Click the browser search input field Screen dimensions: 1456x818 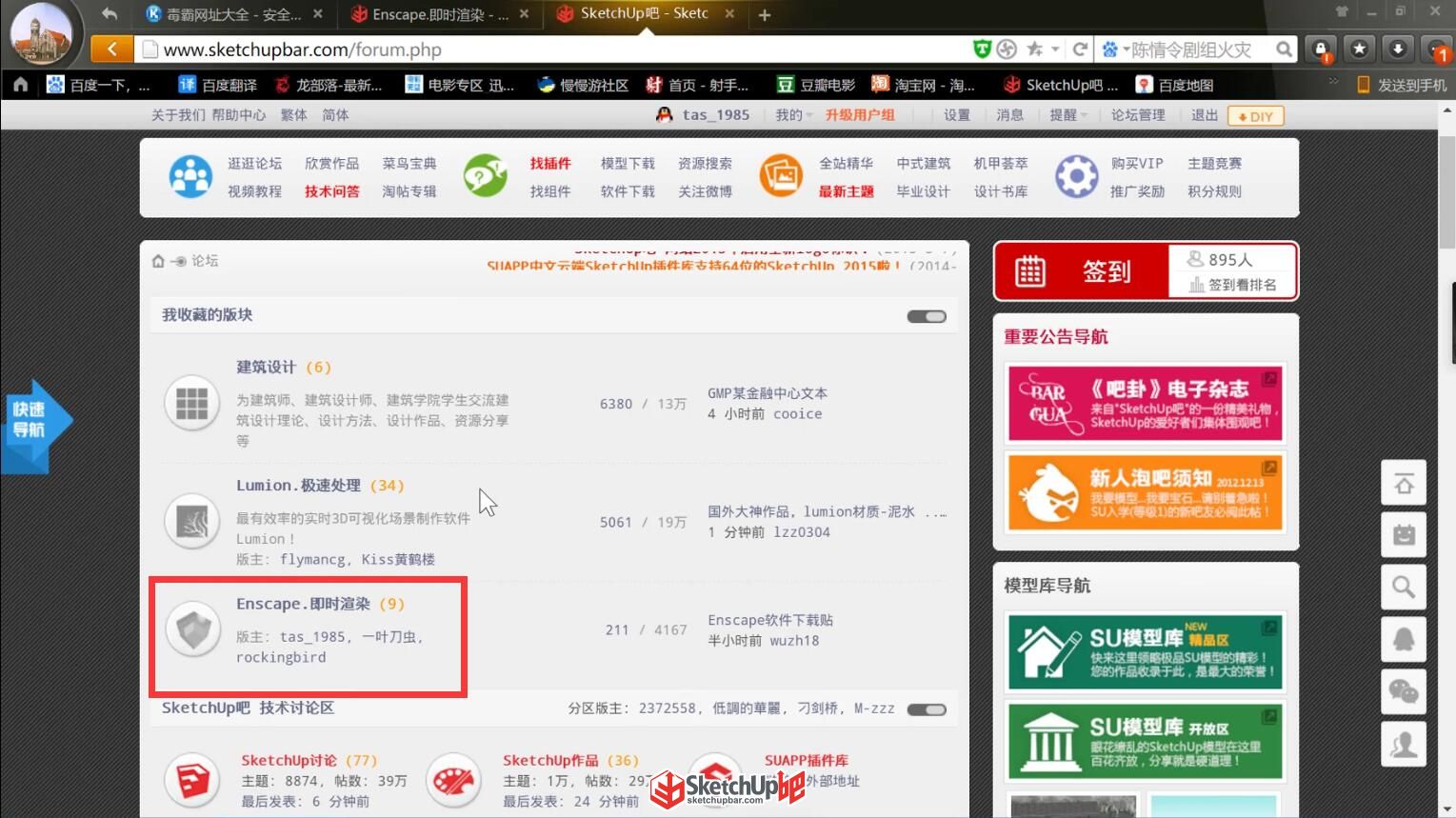click(1202, 50)
